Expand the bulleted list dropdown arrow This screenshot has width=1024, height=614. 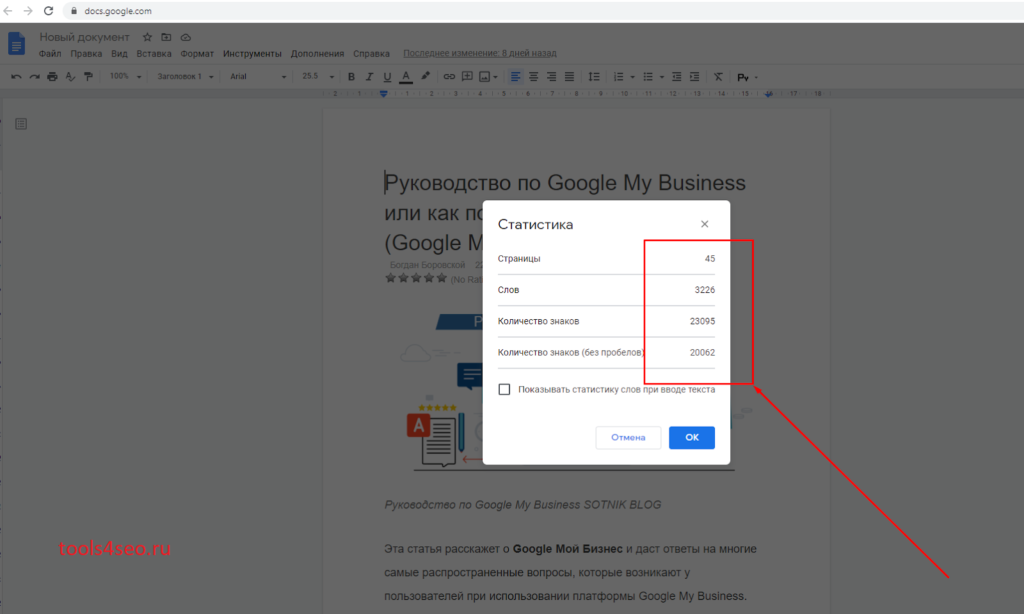tap(662, 77)
